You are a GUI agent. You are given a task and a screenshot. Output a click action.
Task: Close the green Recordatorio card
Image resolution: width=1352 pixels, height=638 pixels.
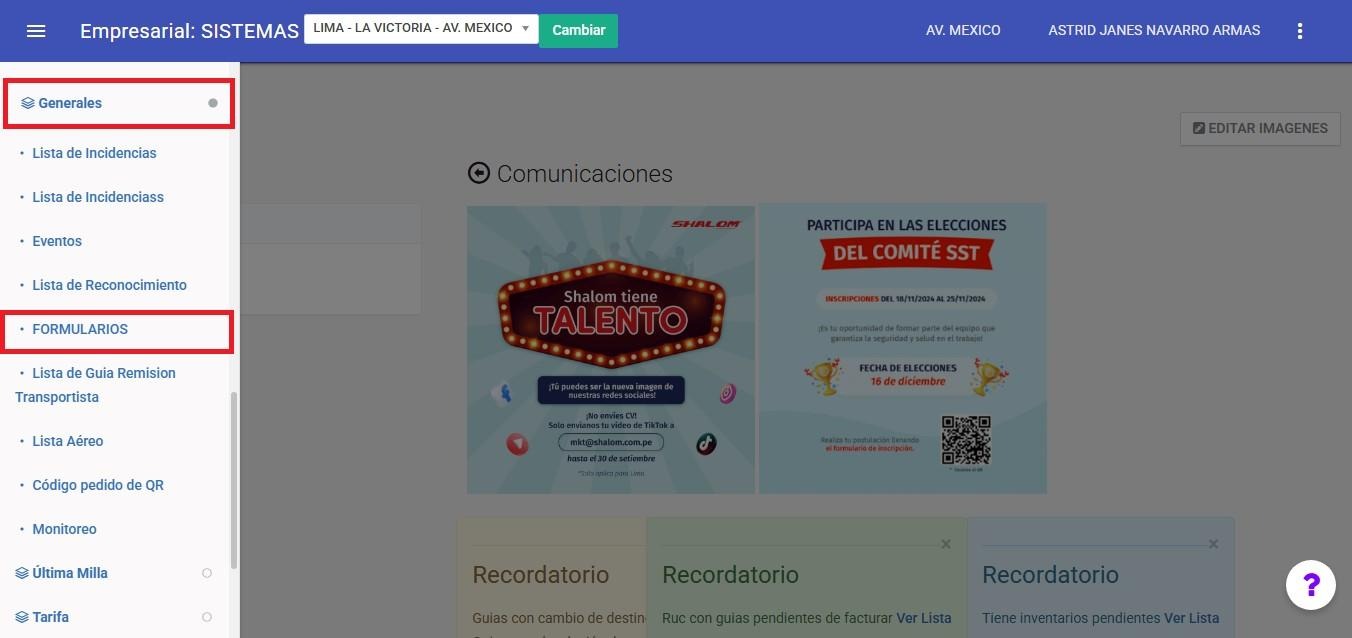(x=946, y=544)
